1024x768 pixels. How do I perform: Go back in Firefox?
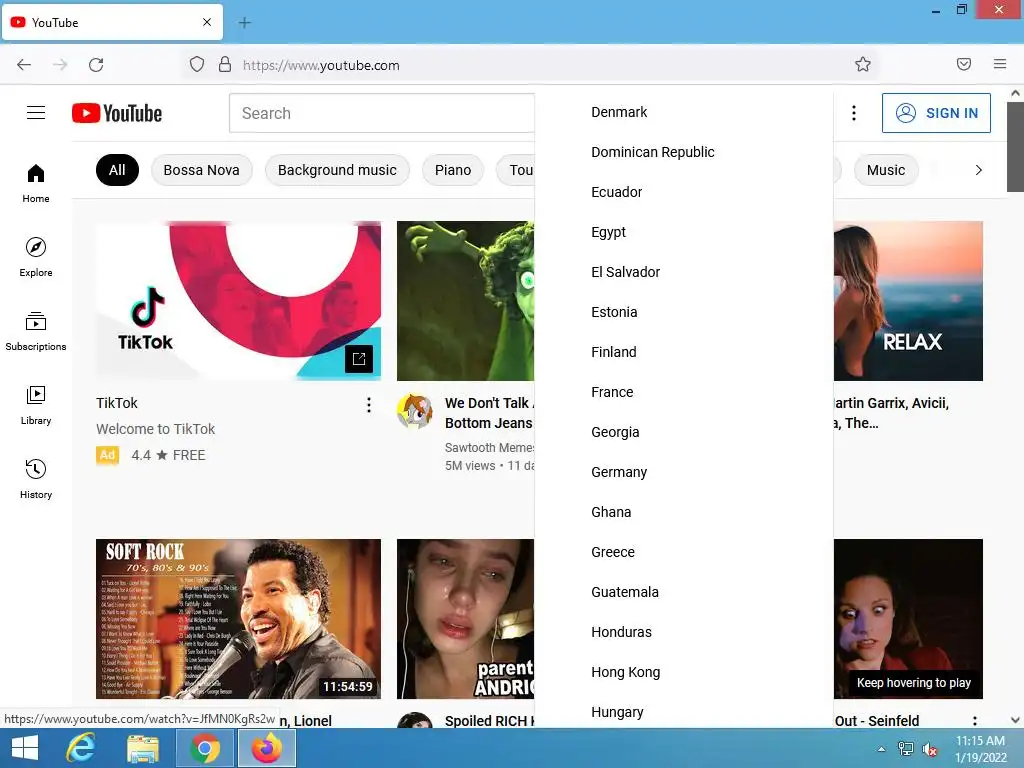click(x=24, y=65)
